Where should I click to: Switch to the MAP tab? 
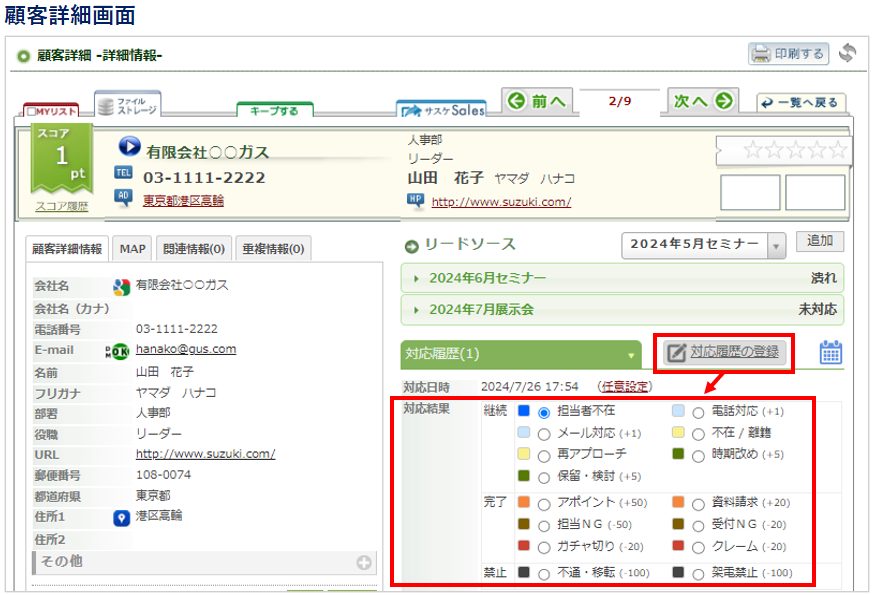click(x=132, y=249)
